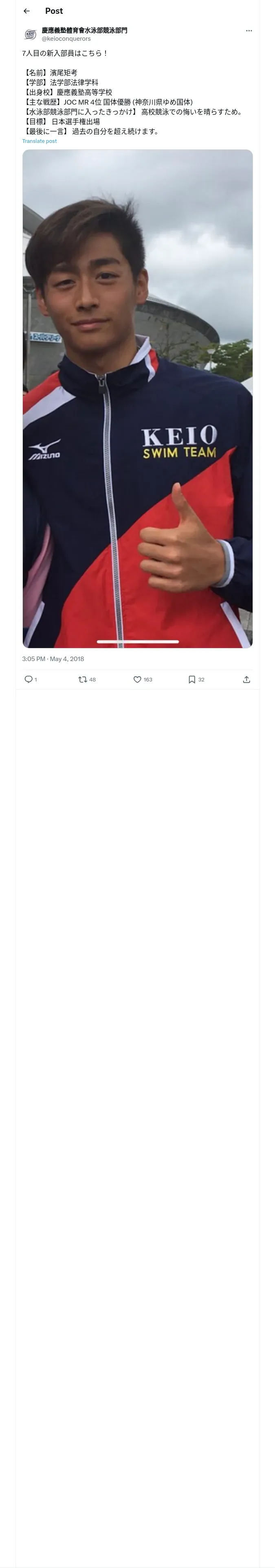Click the @keioconquerors handle
Viewport: 275px width, 1568px height.
click(66, 38)
